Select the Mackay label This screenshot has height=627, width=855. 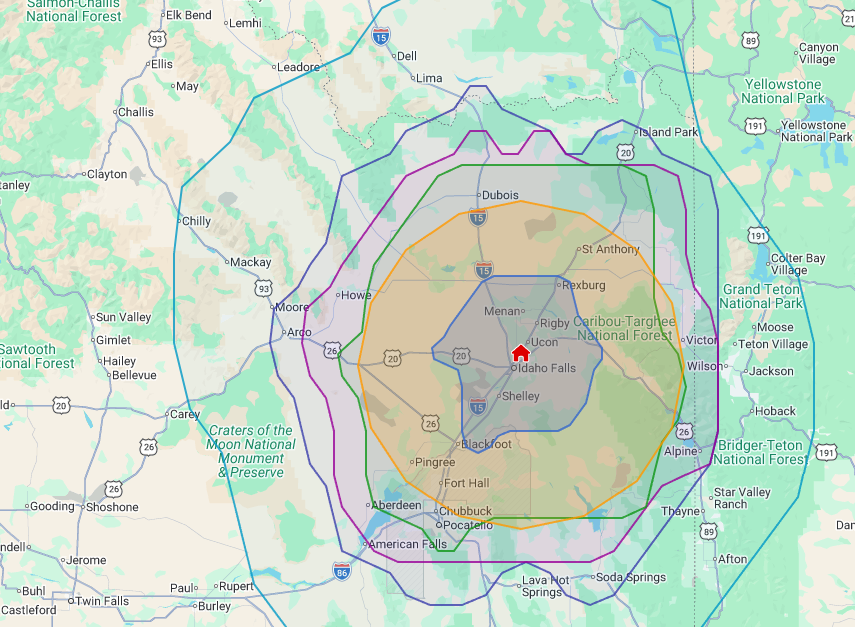click(x=250, y=262)
